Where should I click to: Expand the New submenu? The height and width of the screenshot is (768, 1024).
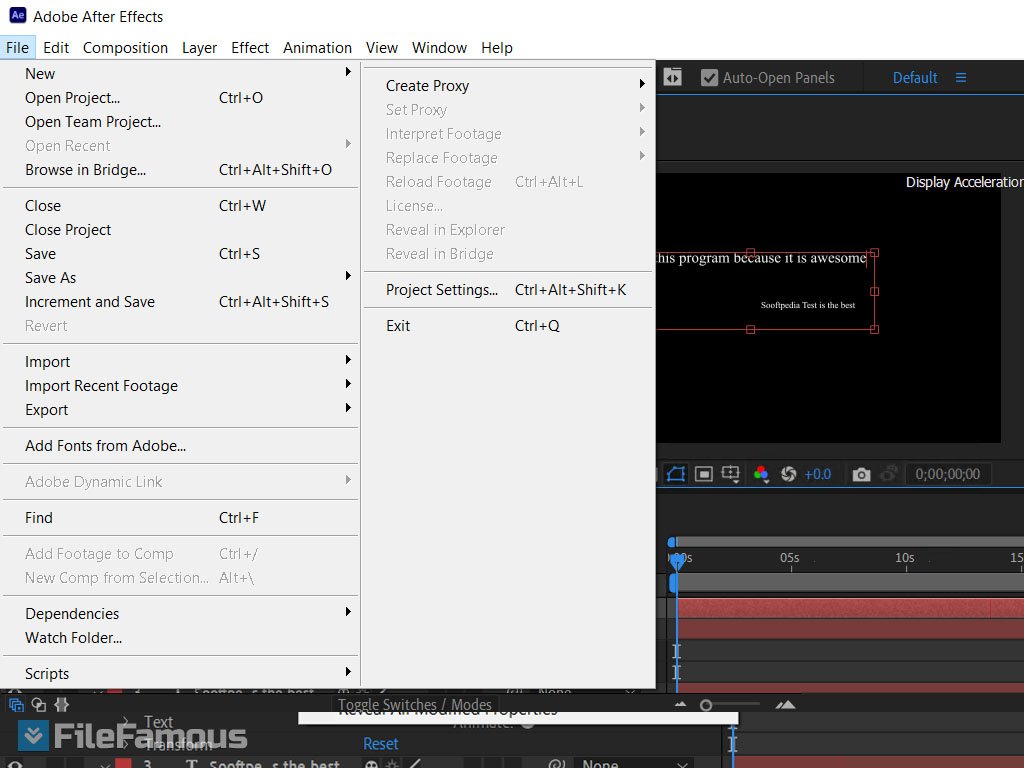click(x=181, y=74)
